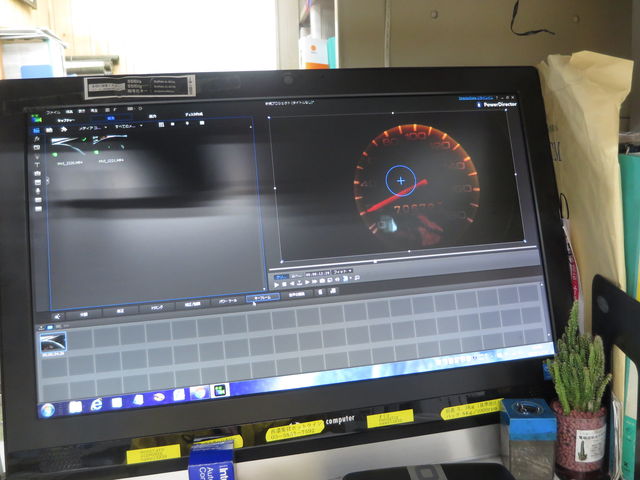Image resolution: width=640 pixels, height=480 pixels.
Task: Open the Transition Room
Action: [37, 173]
